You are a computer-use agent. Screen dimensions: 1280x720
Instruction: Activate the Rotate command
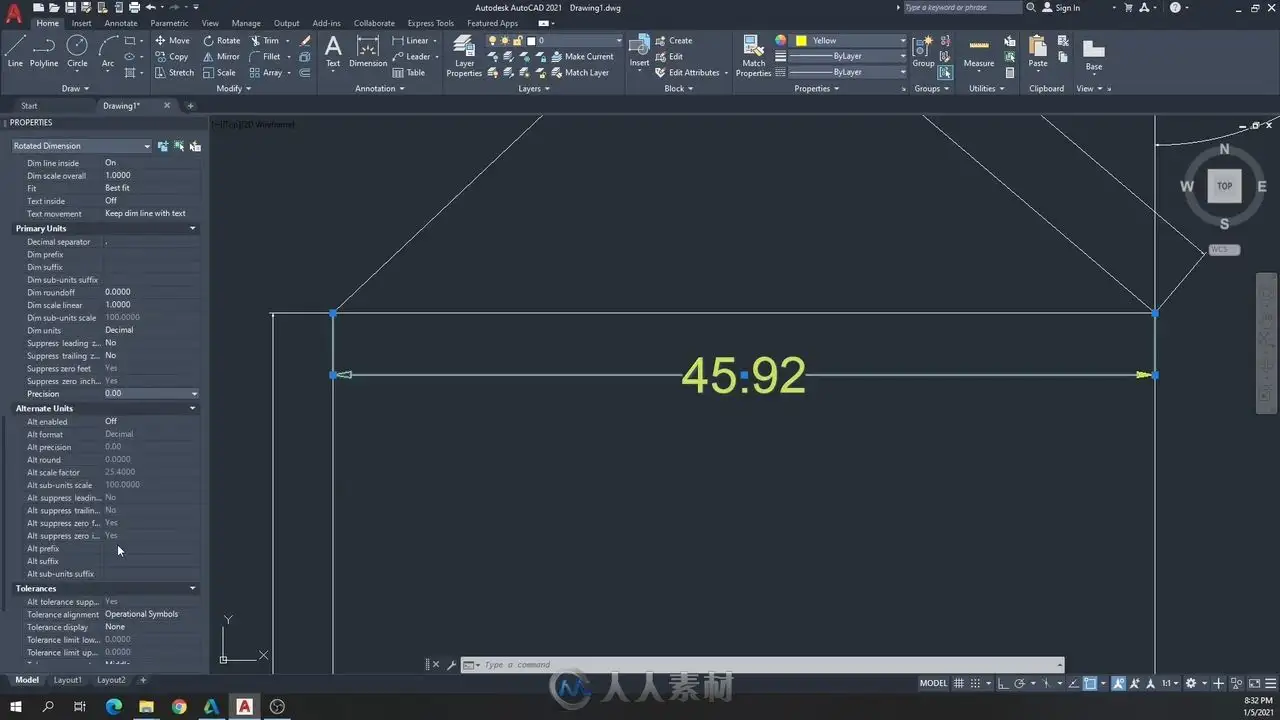click(x=221, y=41)
